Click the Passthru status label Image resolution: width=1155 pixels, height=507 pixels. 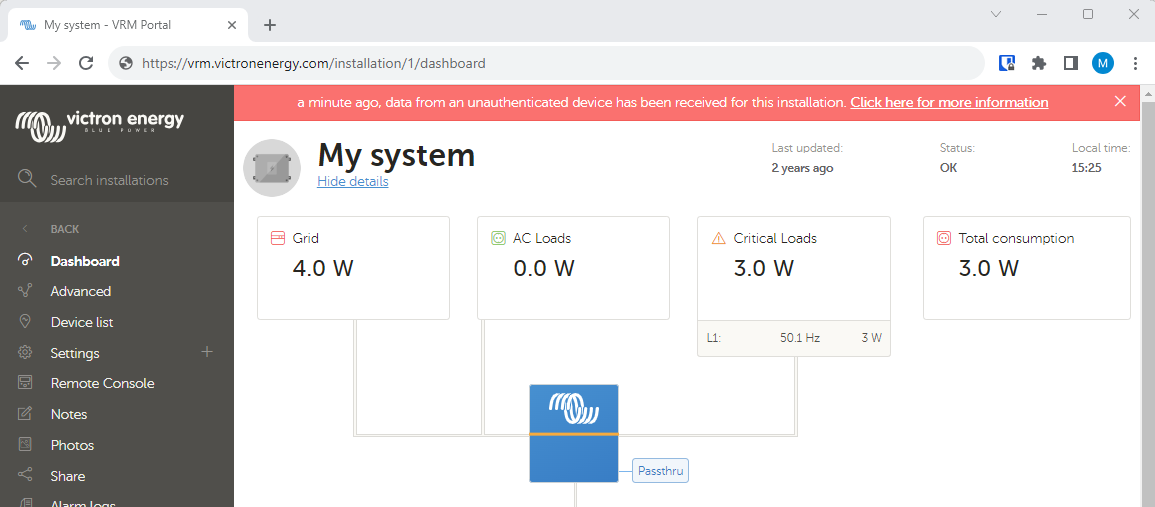[660, 470]
